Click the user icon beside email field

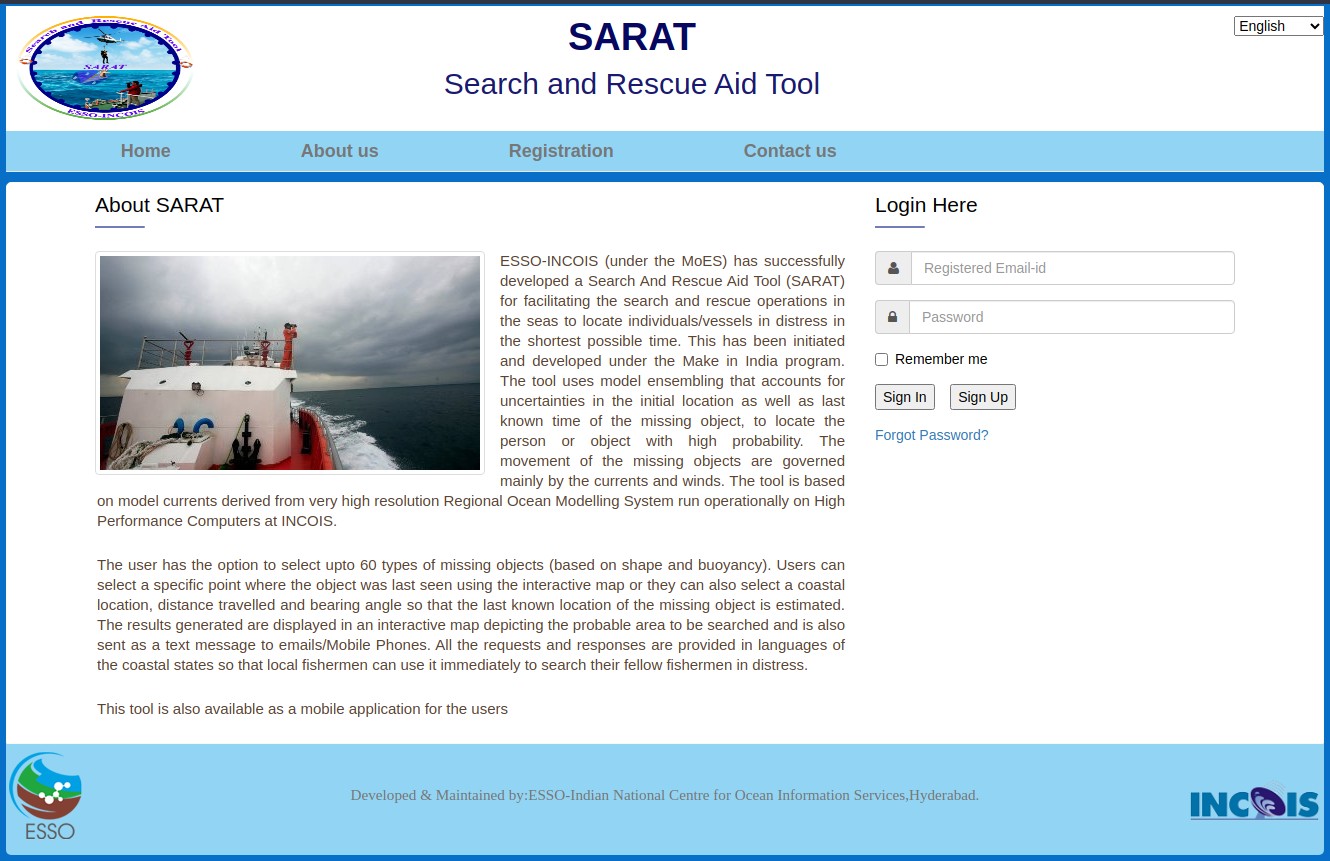point(893,268)
